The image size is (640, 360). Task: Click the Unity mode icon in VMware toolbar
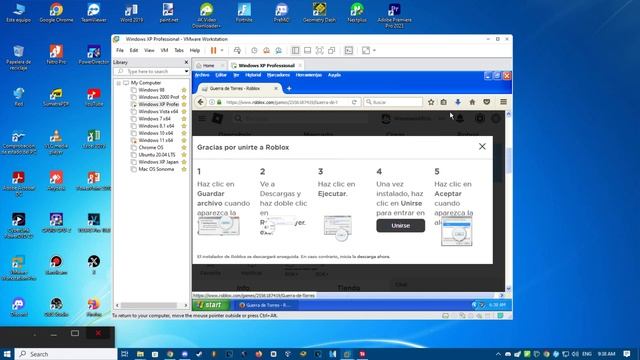pyautogui.click(x=331, y=50)
